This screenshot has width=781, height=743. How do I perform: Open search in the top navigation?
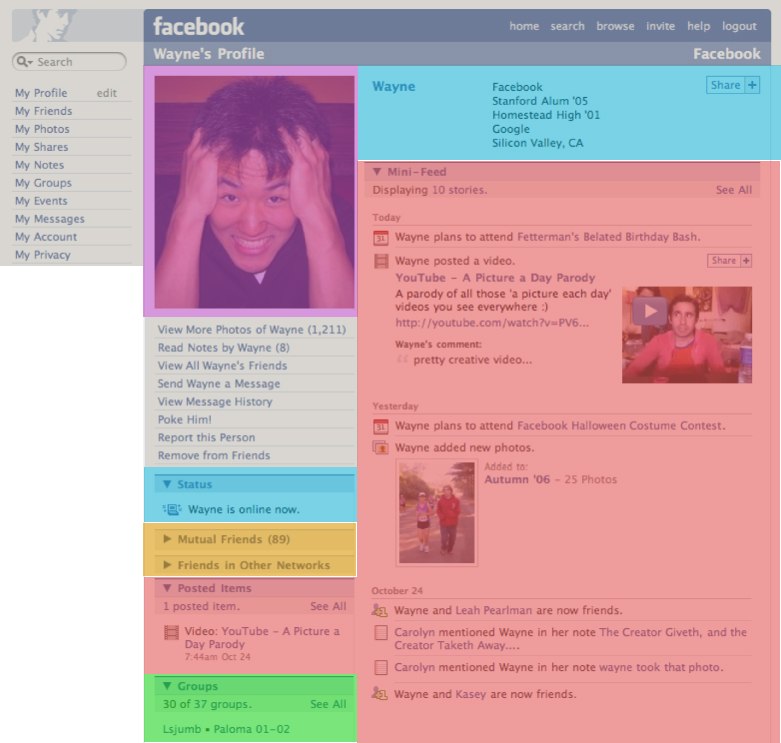[567, 26]
